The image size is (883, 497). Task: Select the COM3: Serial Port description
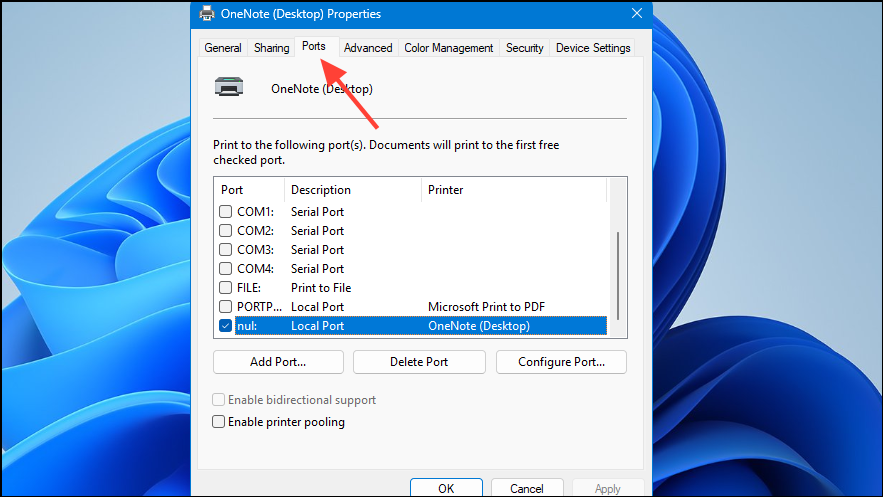(x=317, y=249)
